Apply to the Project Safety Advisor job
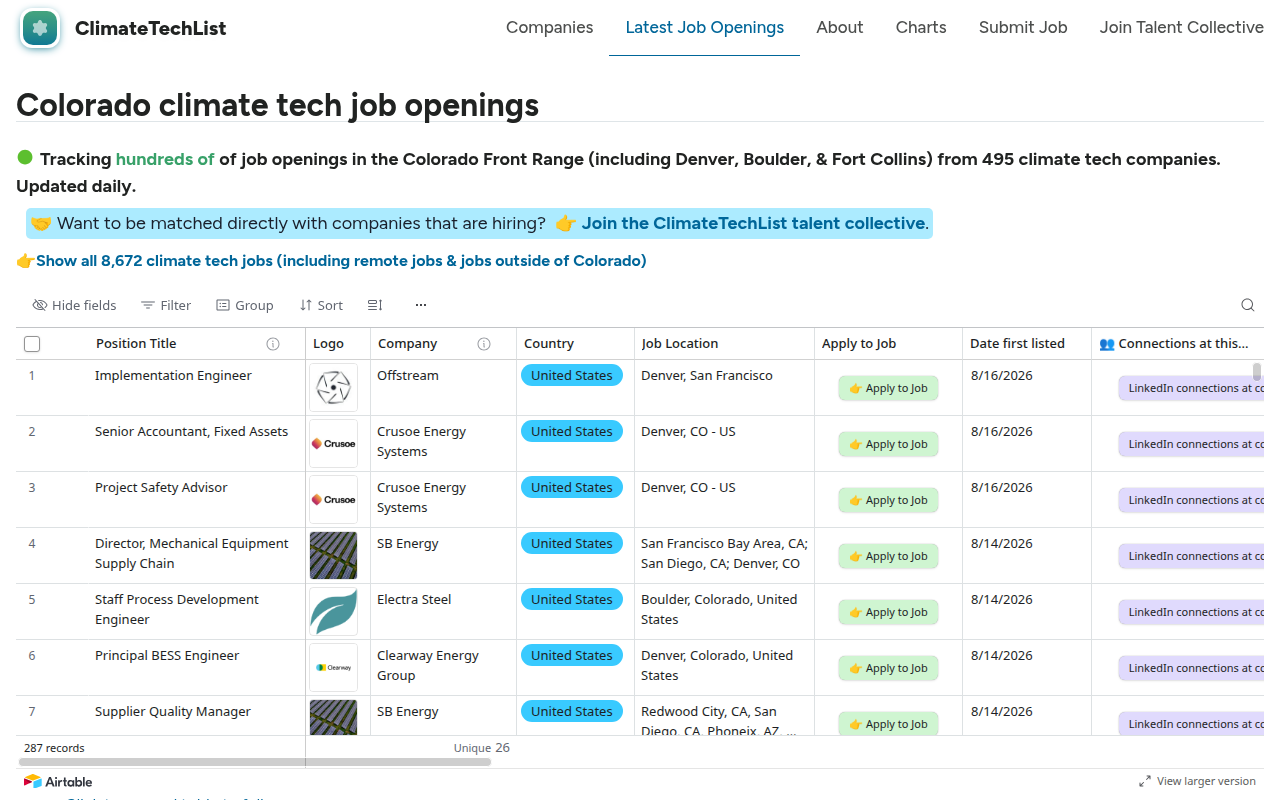The height and width of the screenshot is (800, 1280). [x=888, y=500]
